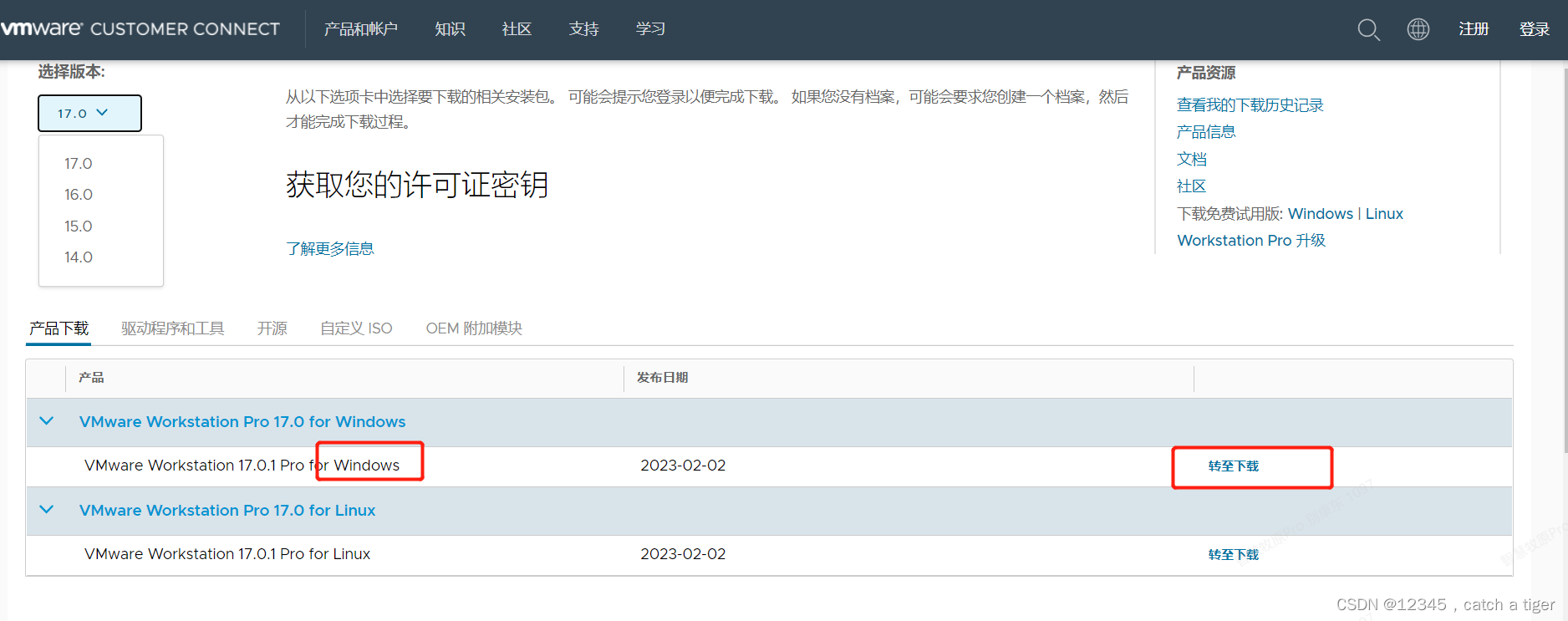Open the 17.0 version dropdown
The width and height of the screenshot is (1568, 621).
click(89, 113)
